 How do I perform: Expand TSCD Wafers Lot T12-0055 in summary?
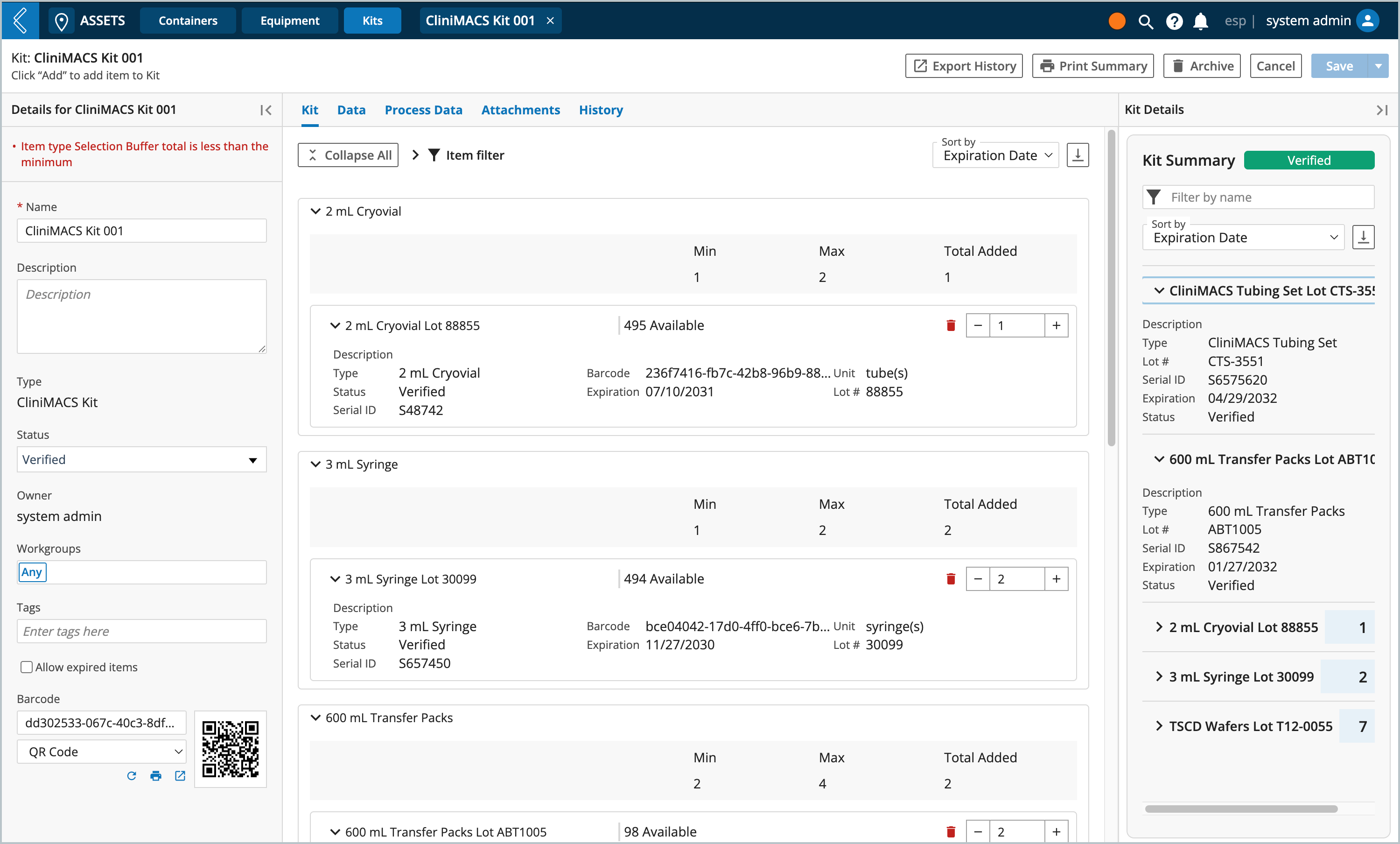pos(1159,726)
